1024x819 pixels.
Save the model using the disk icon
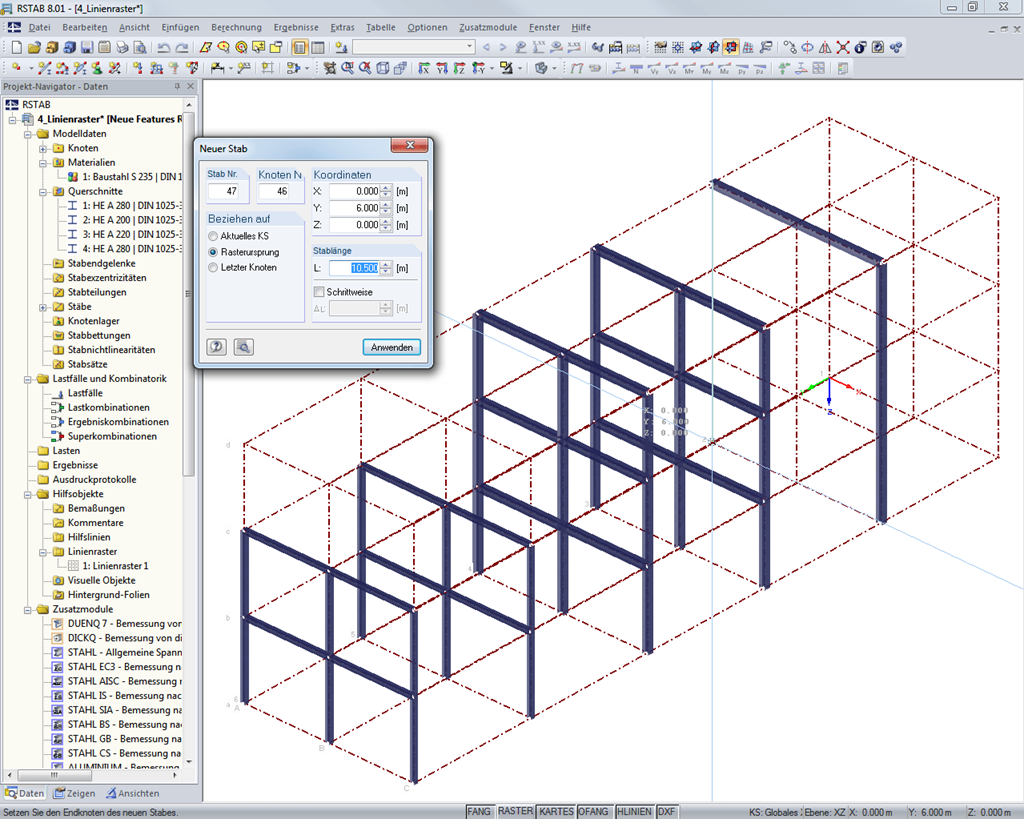click(x=86, y=48)
